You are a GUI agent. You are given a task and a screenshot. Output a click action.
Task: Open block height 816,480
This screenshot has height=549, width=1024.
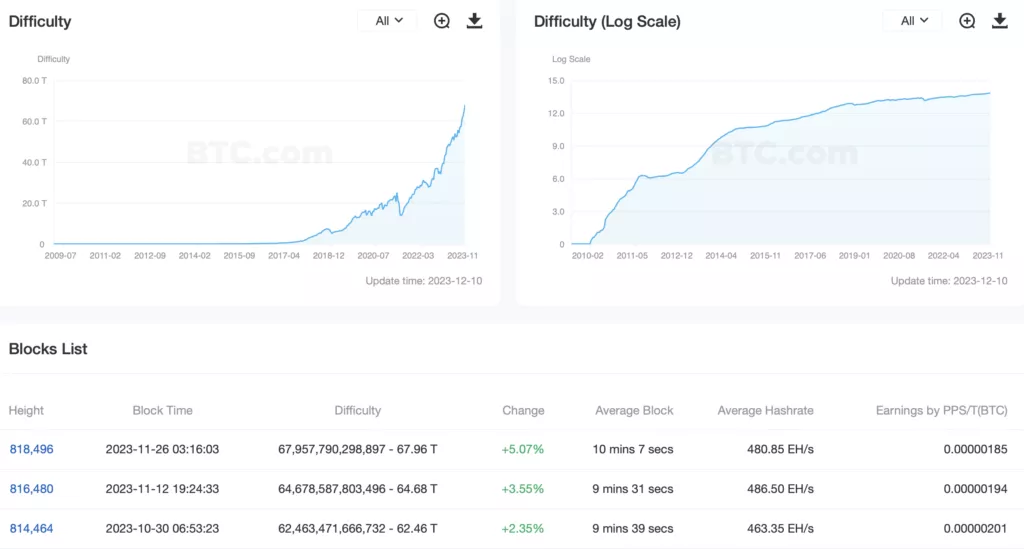click(x=31, y=489)
